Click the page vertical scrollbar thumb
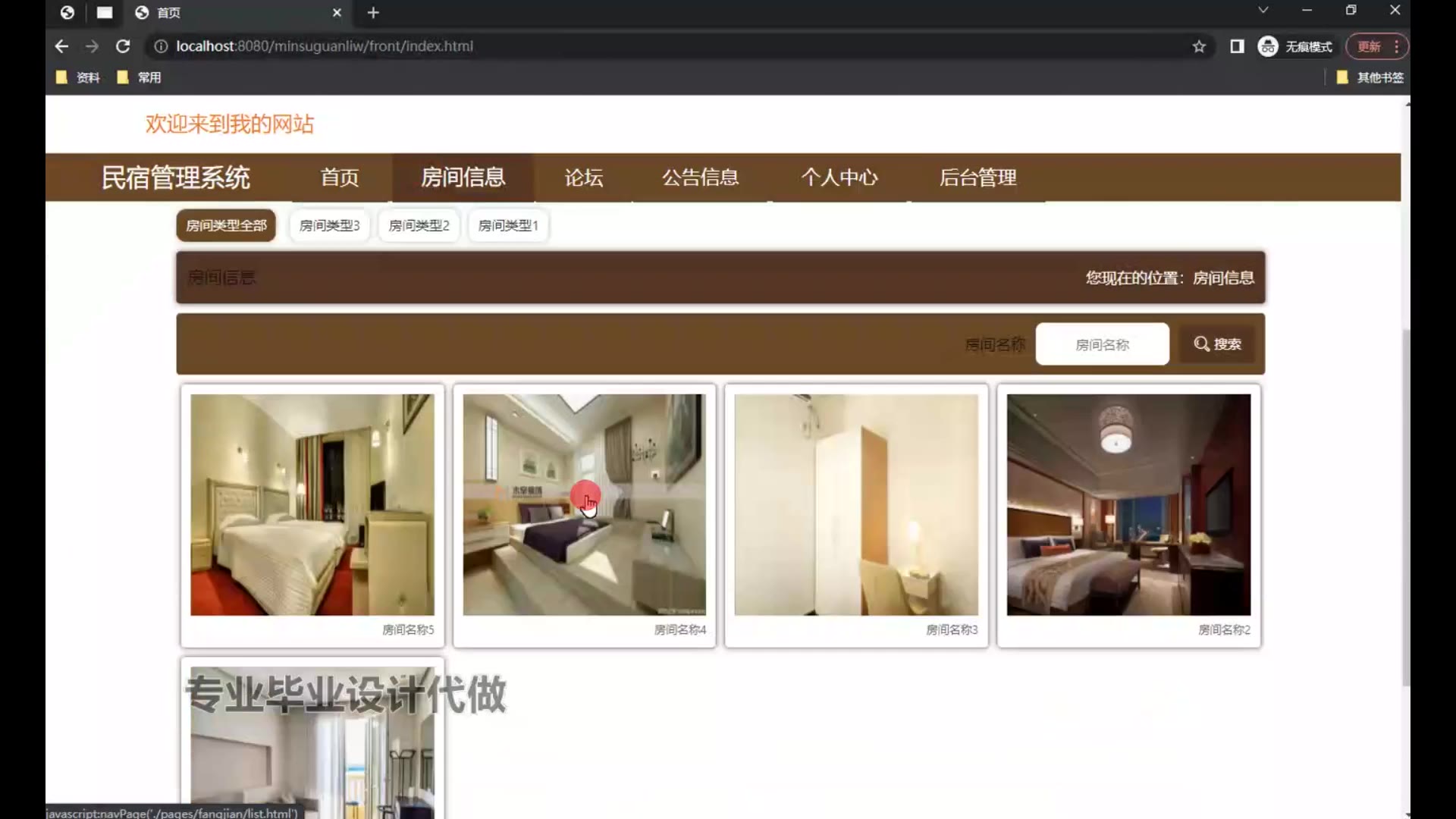 pos(1406,507)
